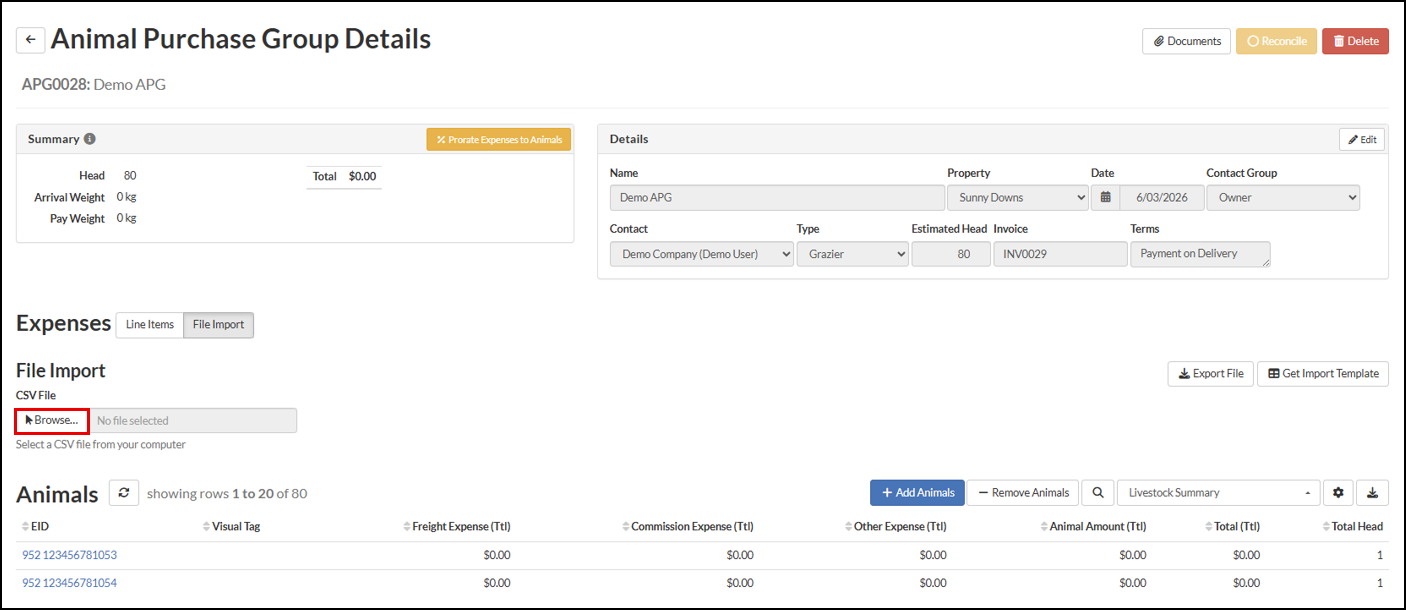Click the search magnifier icon in Animals
This screenshot has width=1406, height=610.
[1097, 492]
